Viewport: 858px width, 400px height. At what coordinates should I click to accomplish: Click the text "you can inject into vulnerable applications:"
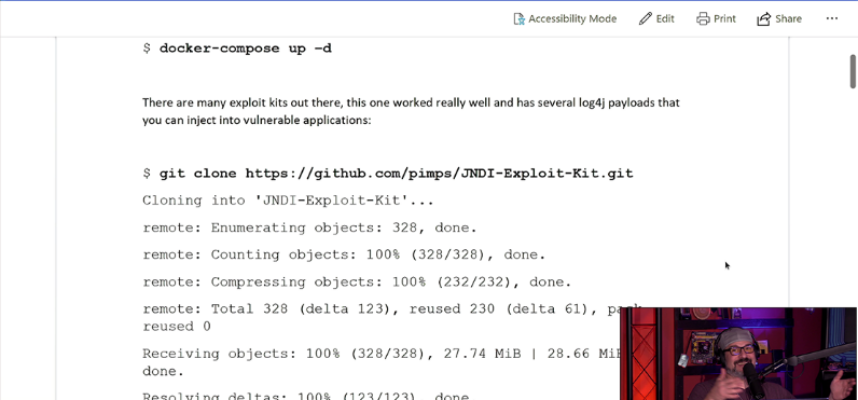(257, 120)
